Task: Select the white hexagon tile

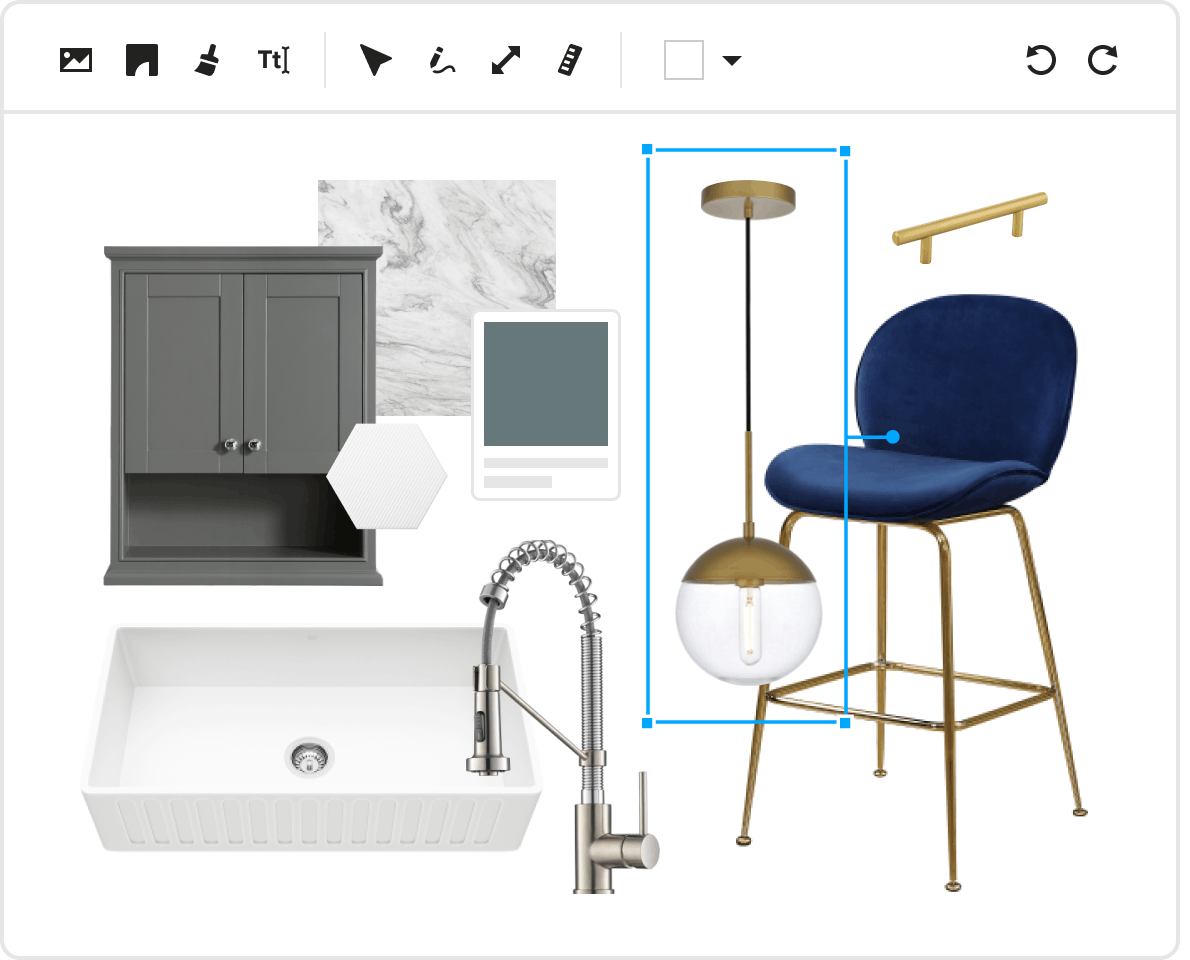Action: pyautogui.click(x=387, y=476)
